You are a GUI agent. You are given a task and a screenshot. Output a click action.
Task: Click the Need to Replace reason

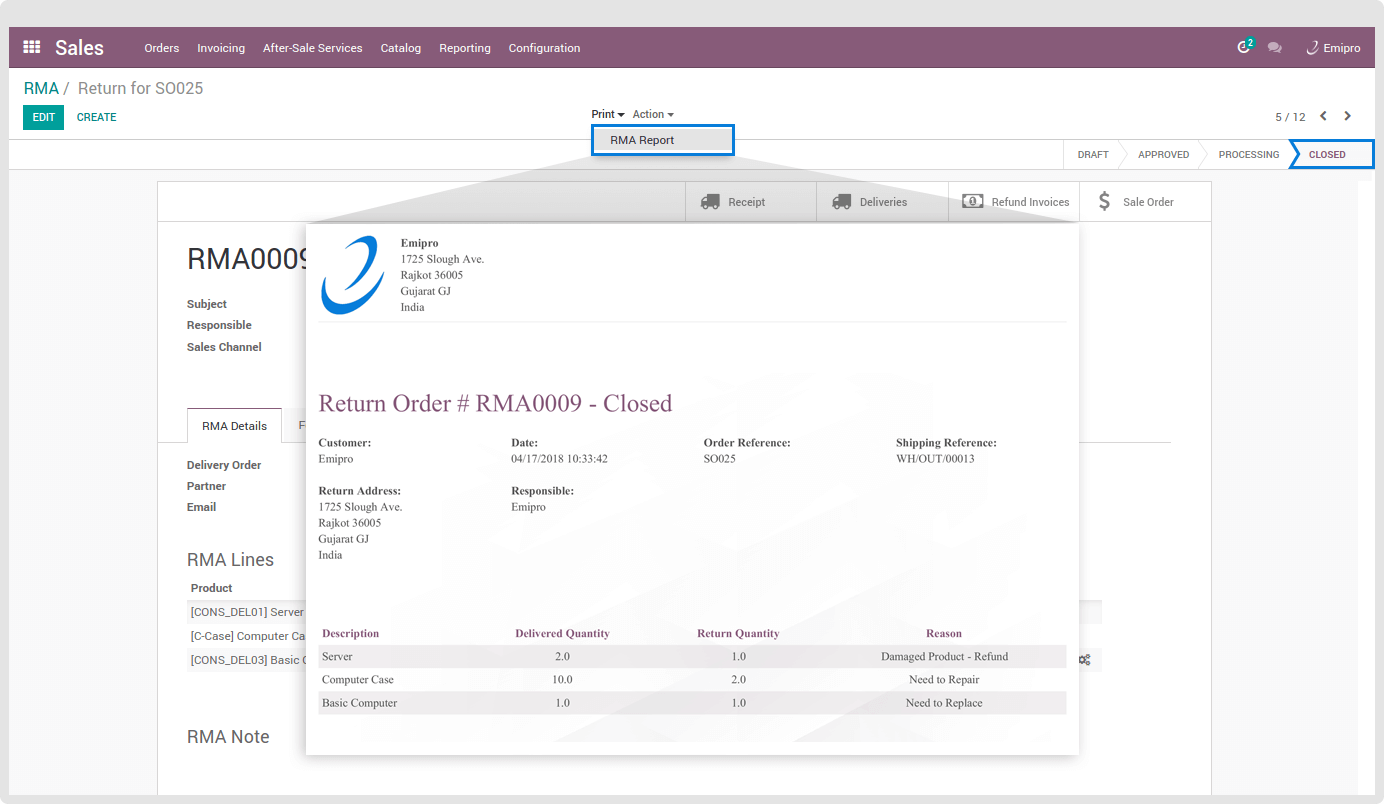coord(944,703)
